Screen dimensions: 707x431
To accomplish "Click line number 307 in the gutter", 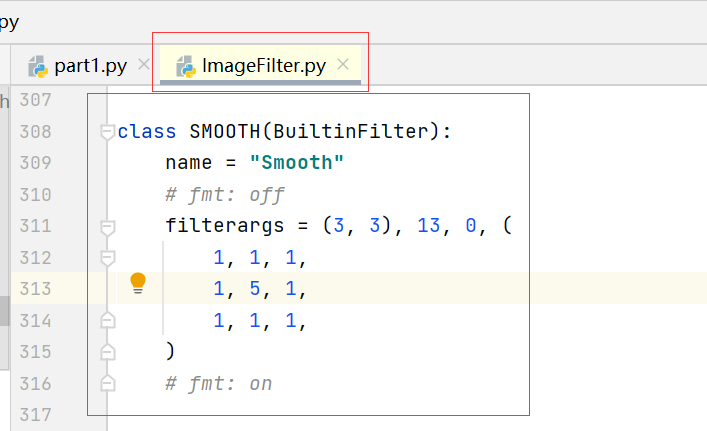I will (36, 100).
